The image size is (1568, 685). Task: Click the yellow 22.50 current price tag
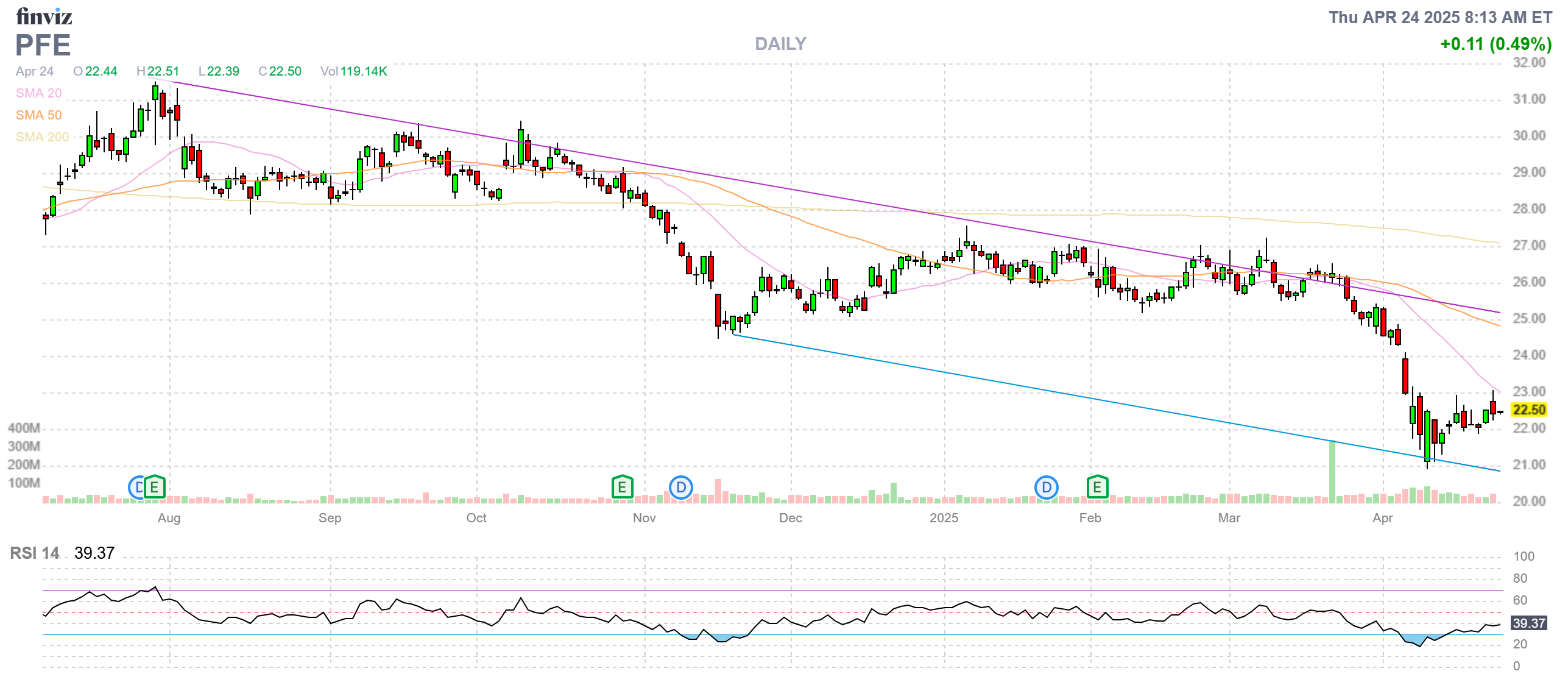coord(1528,410)
